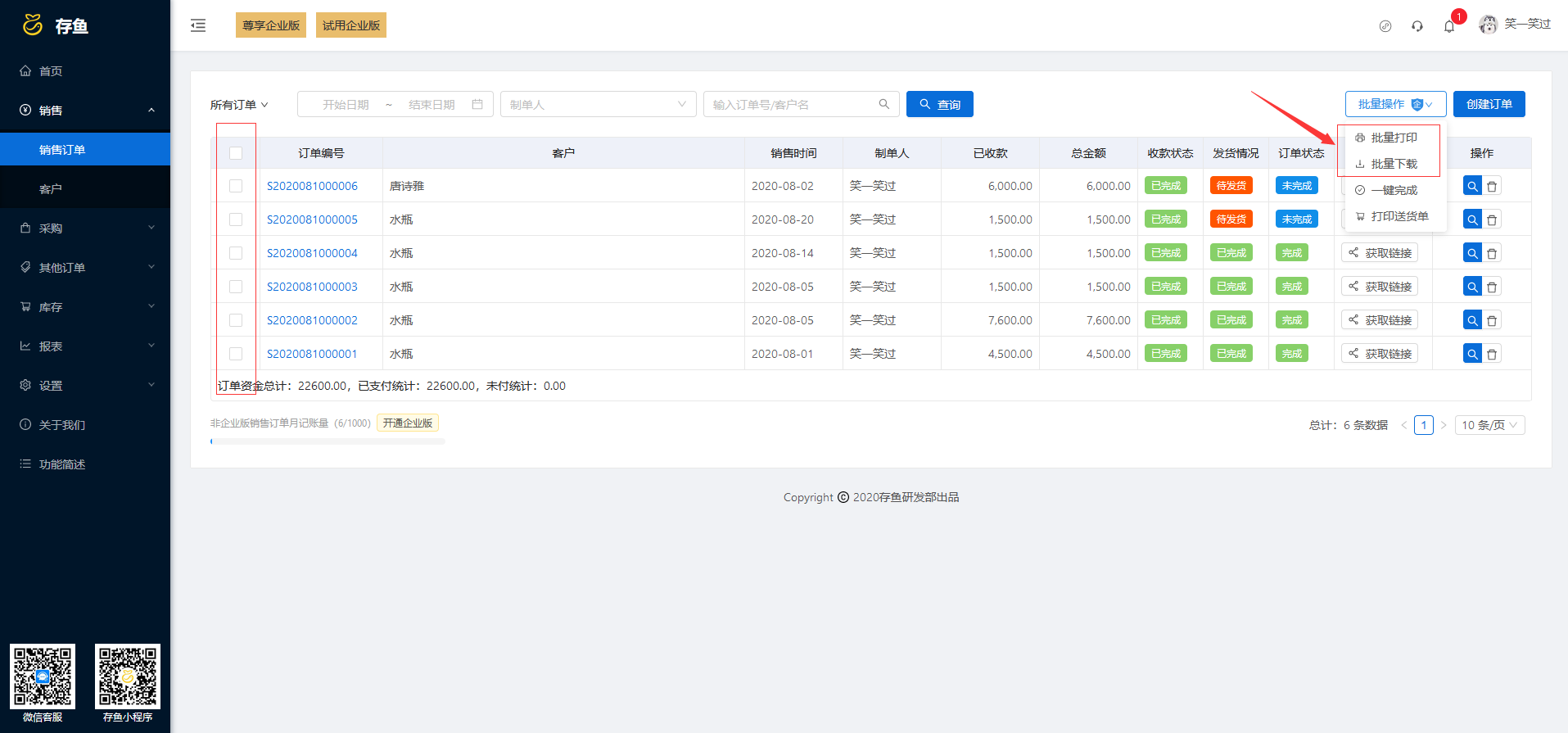Click the 存鱼 logo
1568x733 pixels.
55,25
